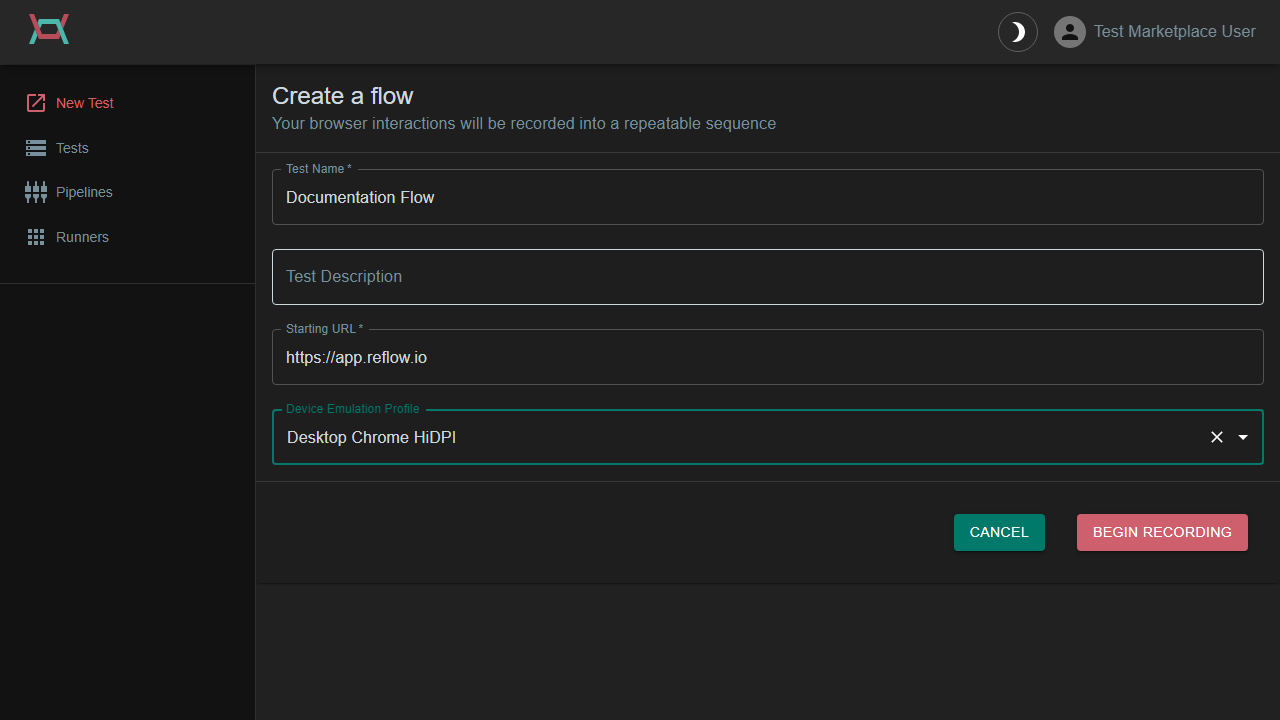
Task: Click into Test Description field
Action: click(768, 277)
